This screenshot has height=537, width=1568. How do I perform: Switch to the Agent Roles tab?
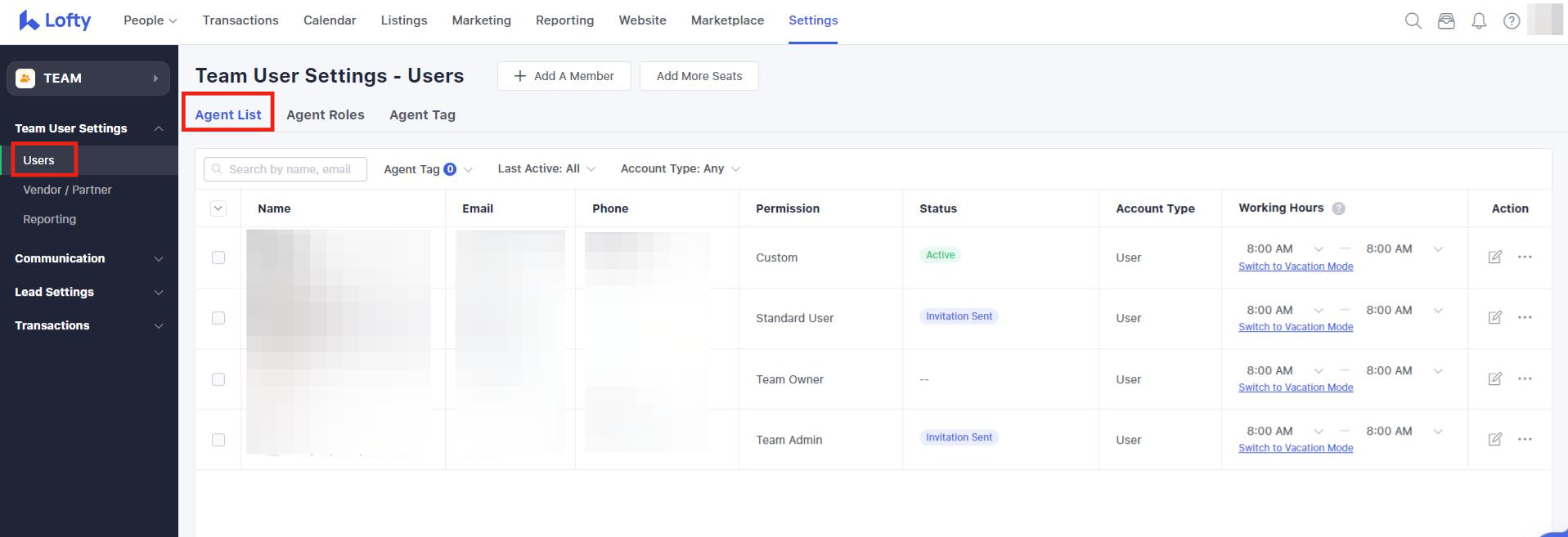pos(325,115)
